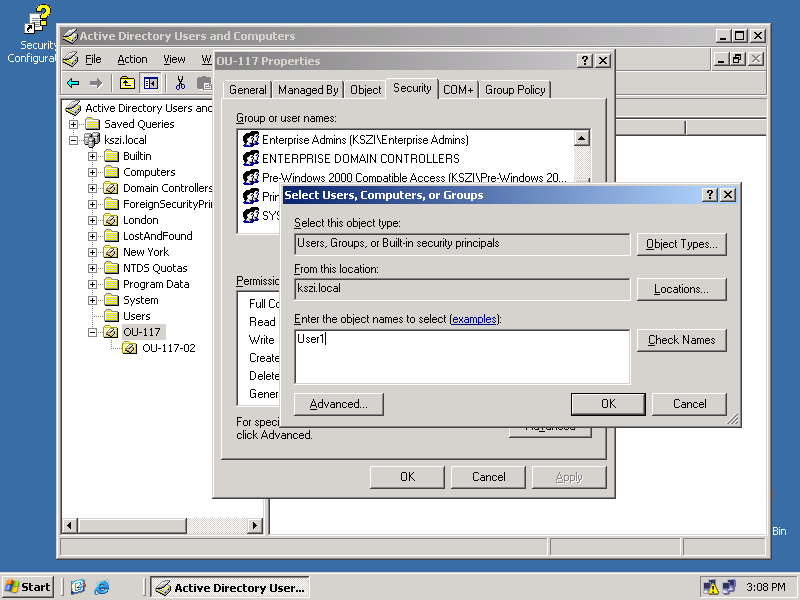This screenshot has width=800, height=600.
Task: Click the Saved Queries folder icon
Action: coord(92,124)
